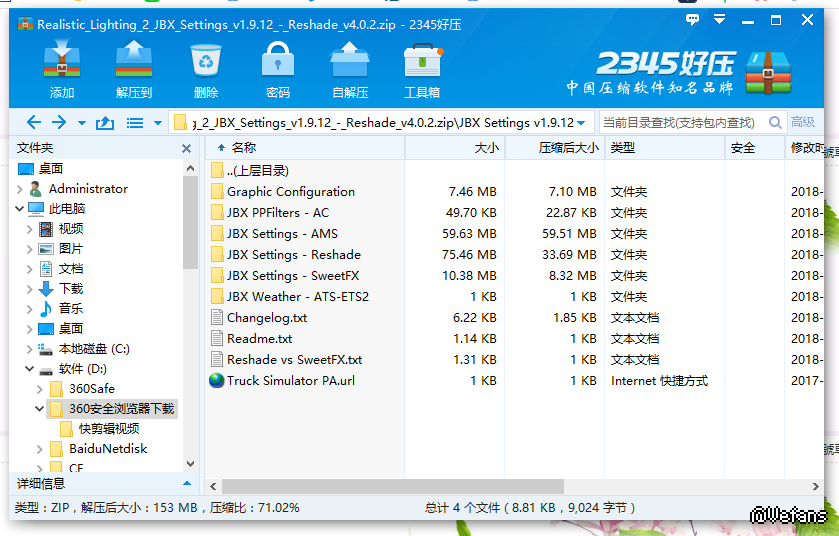Select the JBX Settings - Reshade folder

[293, 255]
